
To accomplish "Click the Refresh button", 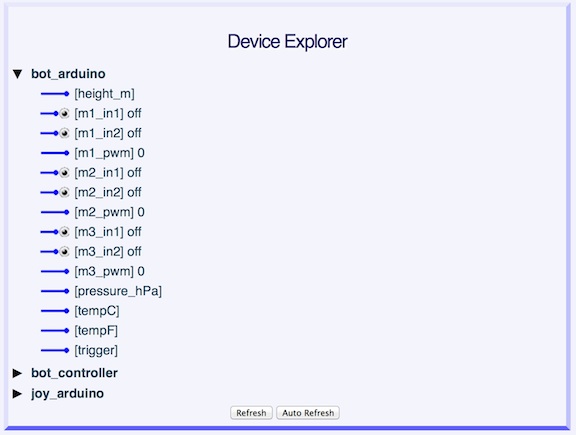I will coord(251,413).
